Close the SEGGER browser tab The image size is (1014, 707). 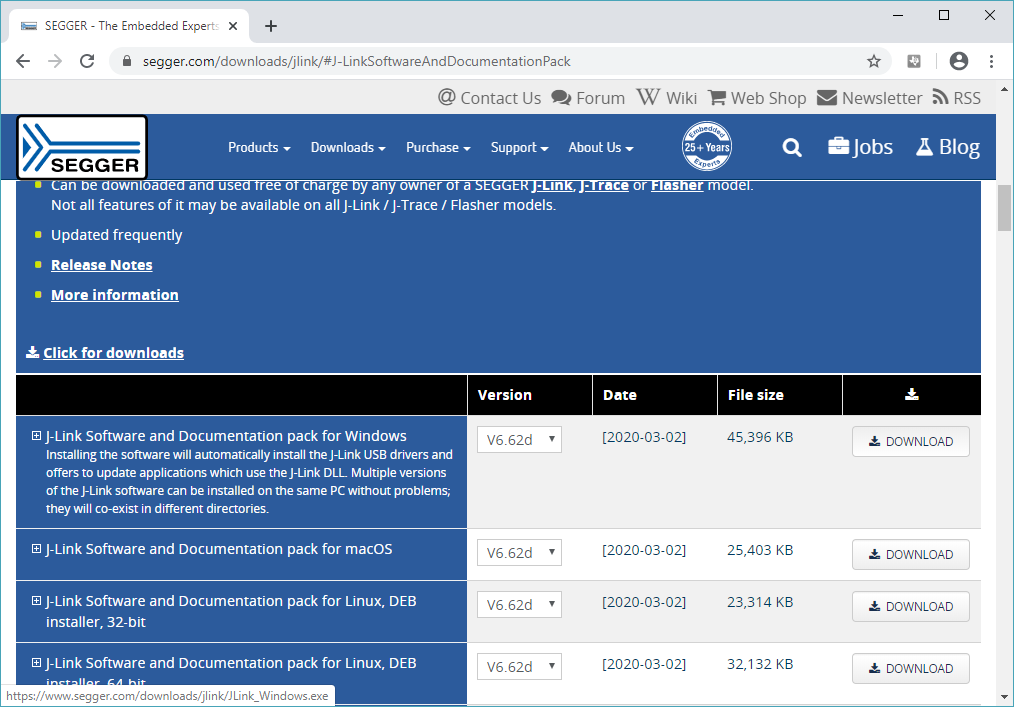coord(233,26)
